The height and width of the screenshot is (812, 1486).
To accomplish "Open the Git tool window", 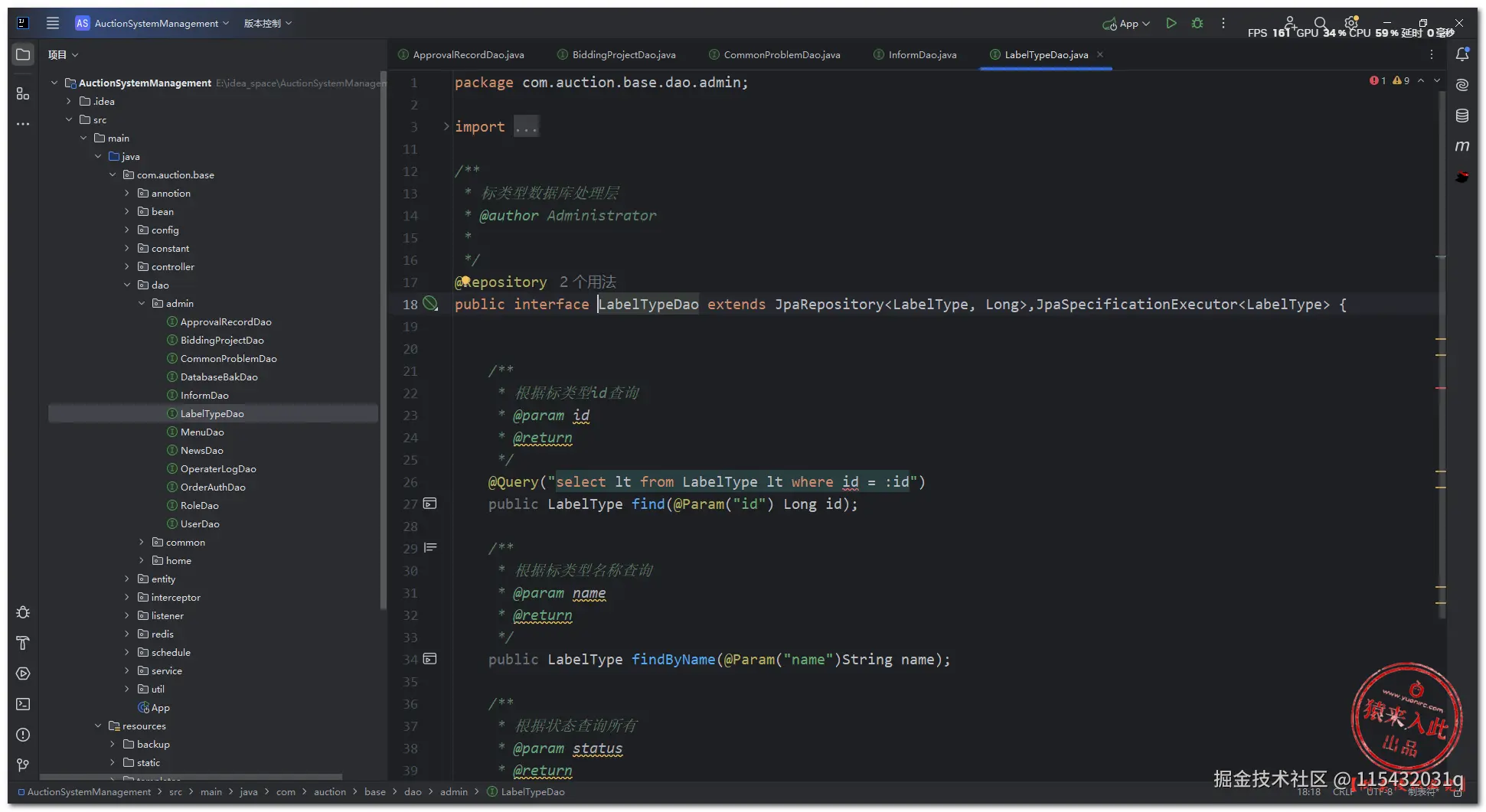I will [x=23, y=765].
